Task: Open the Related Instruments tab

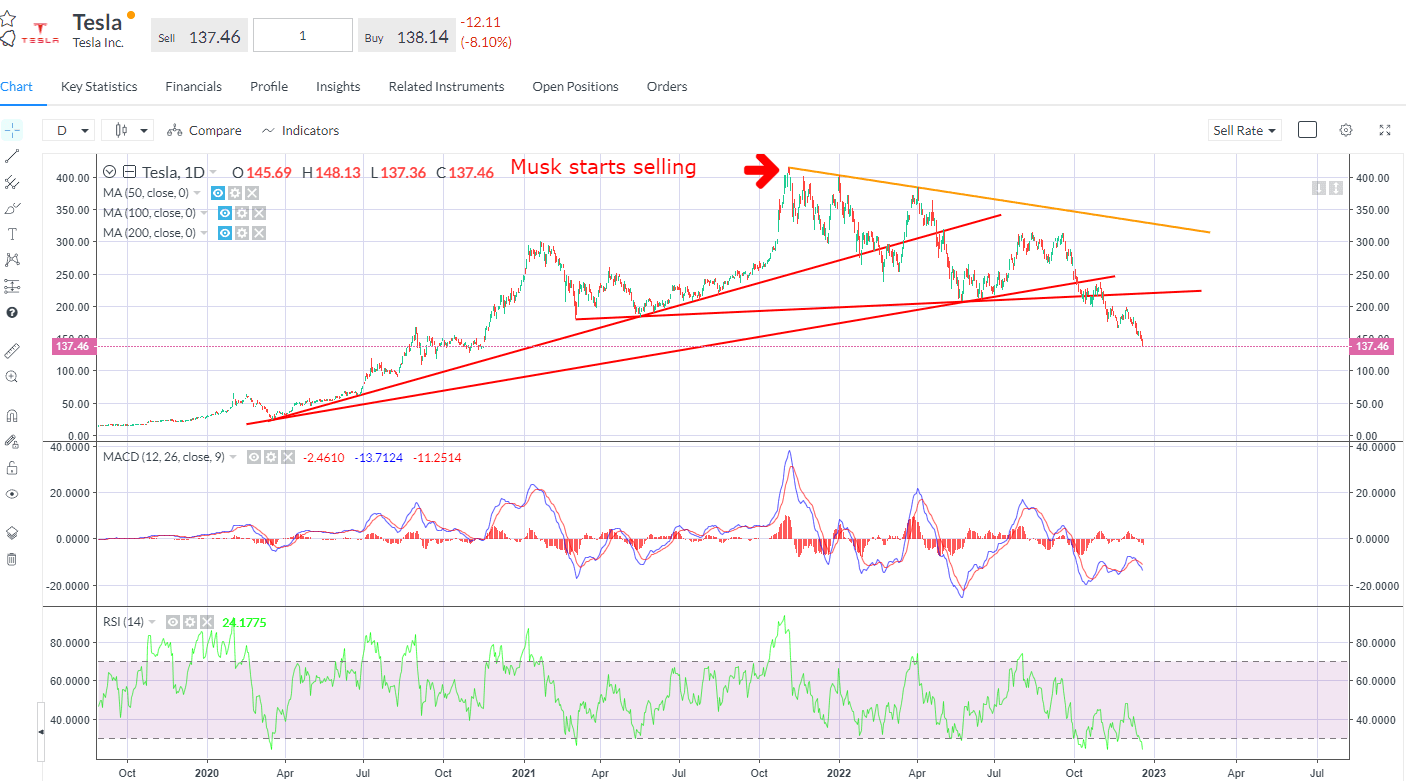Action: pyautogui.click(x=447, y=87)
